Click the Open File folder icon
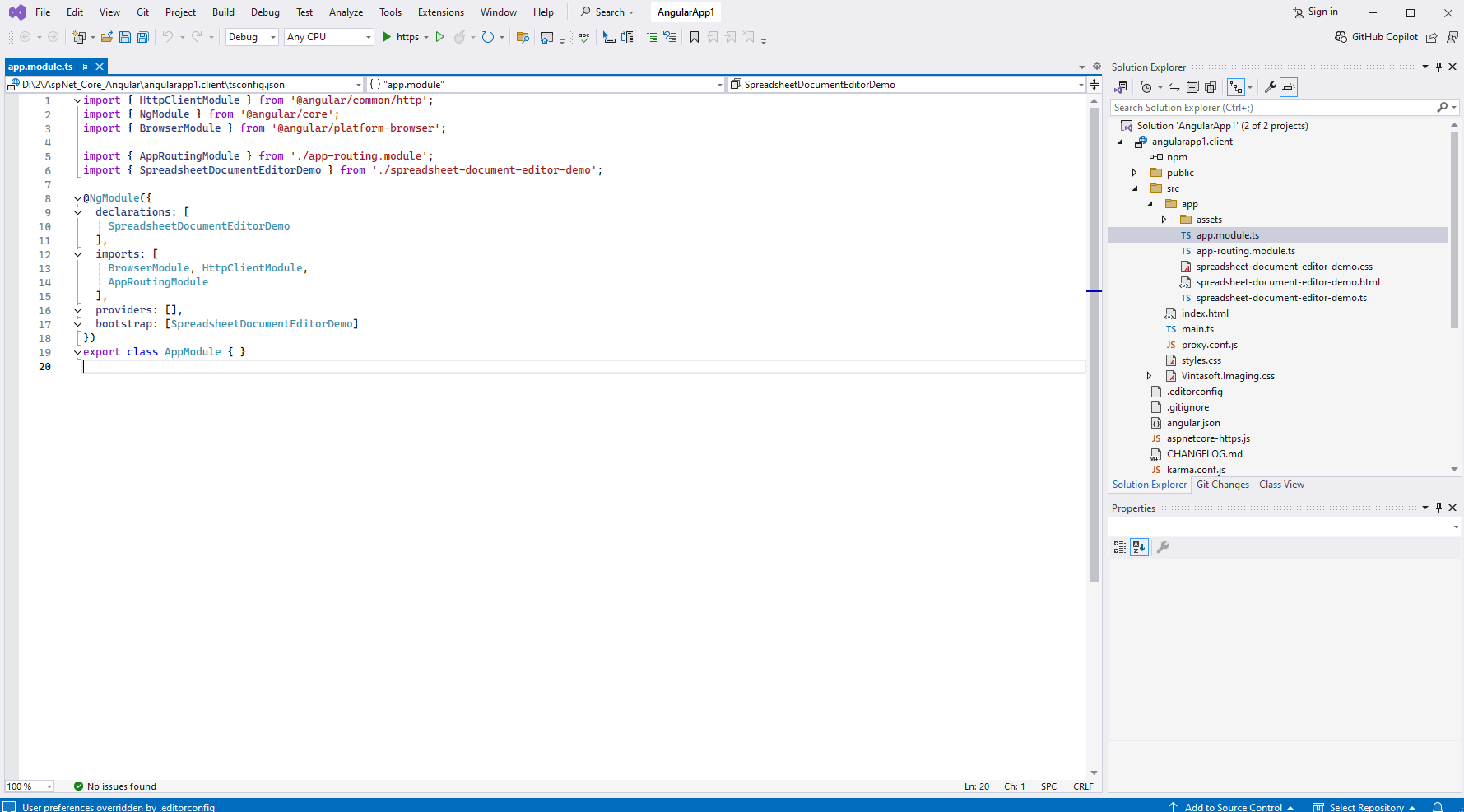1464x812 pixels. pos(107,37)
